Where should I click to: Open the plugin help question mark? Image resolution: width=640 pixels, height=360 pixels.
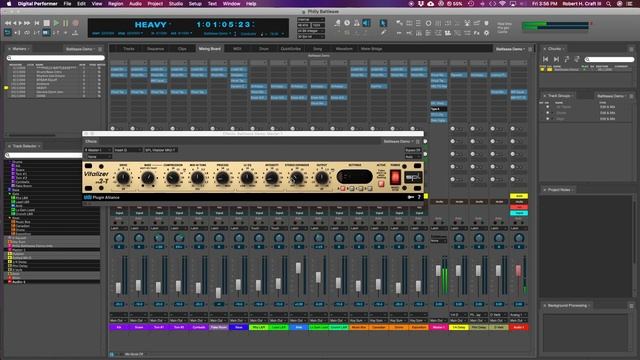419,198
